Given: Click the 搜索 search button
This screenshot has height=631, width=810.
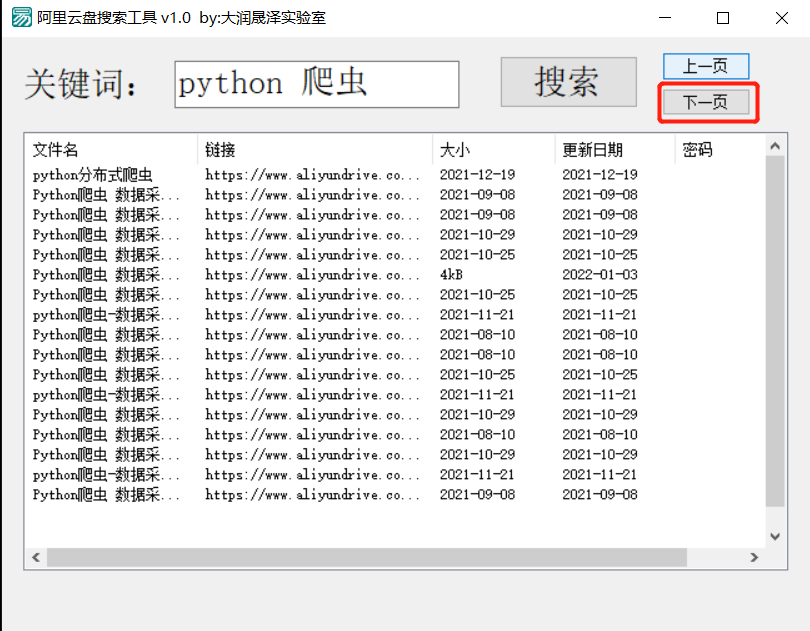Looking at the screenshot, I should [x=568, y=82].
